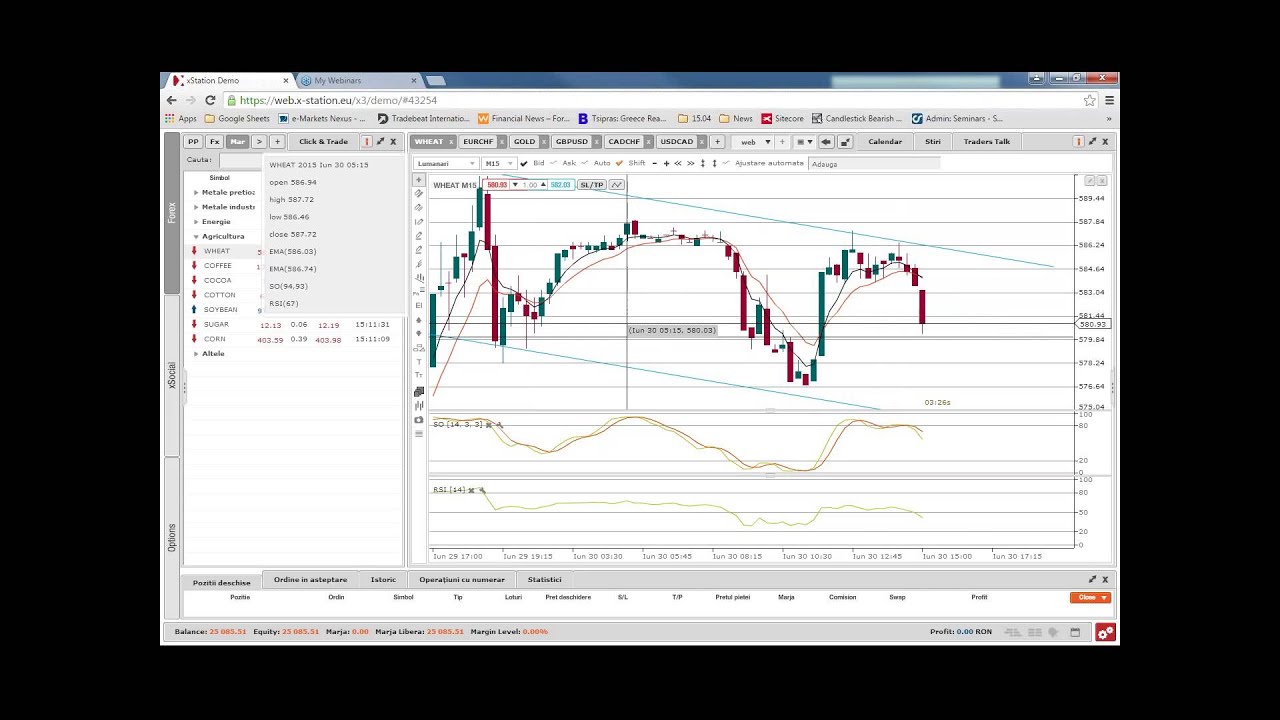Zoom out chart with minus button
This screenshot has height=720, width=1280.
point(654,163)
